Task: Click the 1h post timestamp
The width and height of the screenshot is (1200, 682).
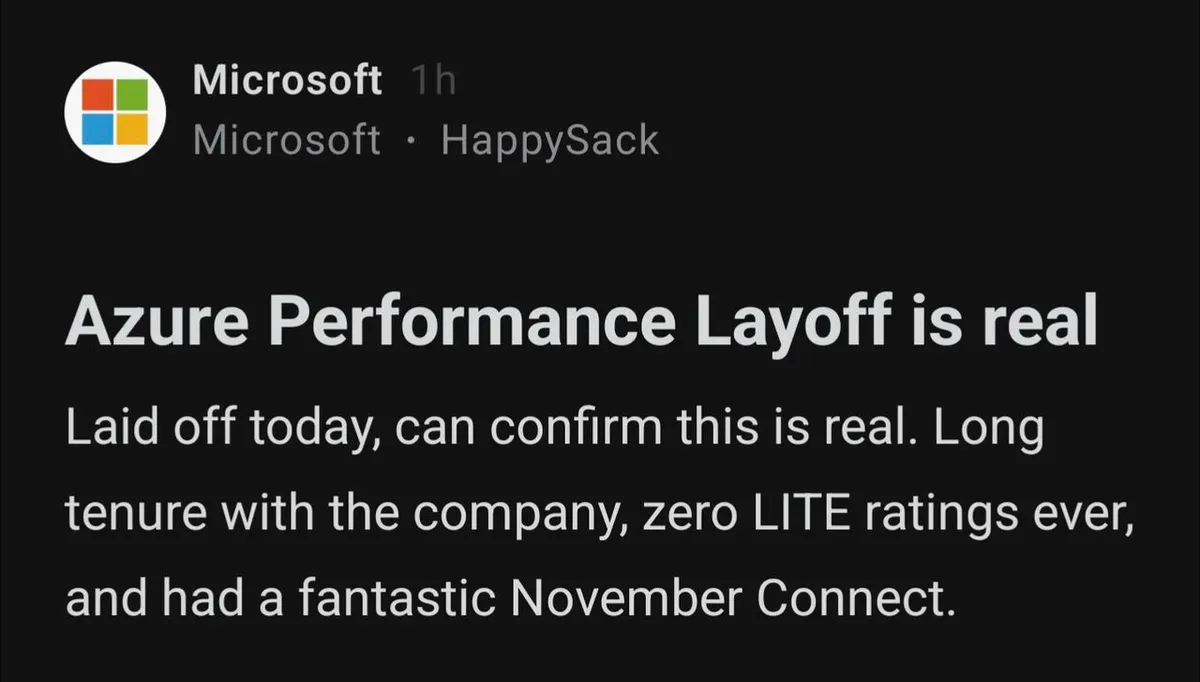Action: (433, 81)
